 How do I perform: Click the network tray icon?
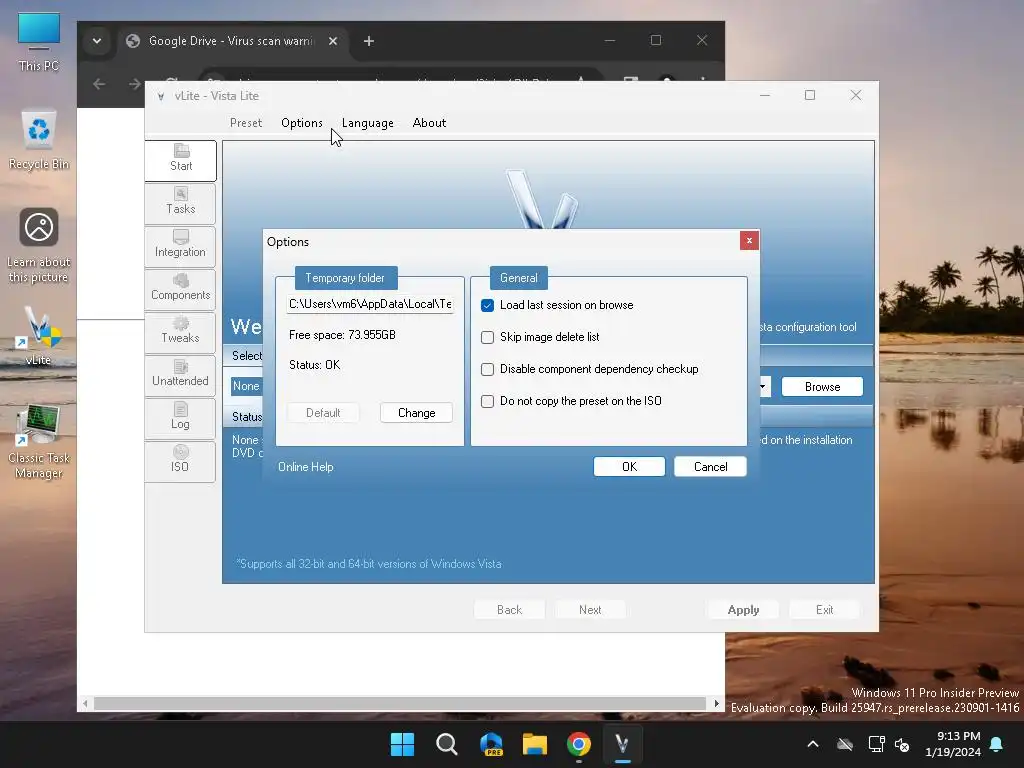pos(876,744)
